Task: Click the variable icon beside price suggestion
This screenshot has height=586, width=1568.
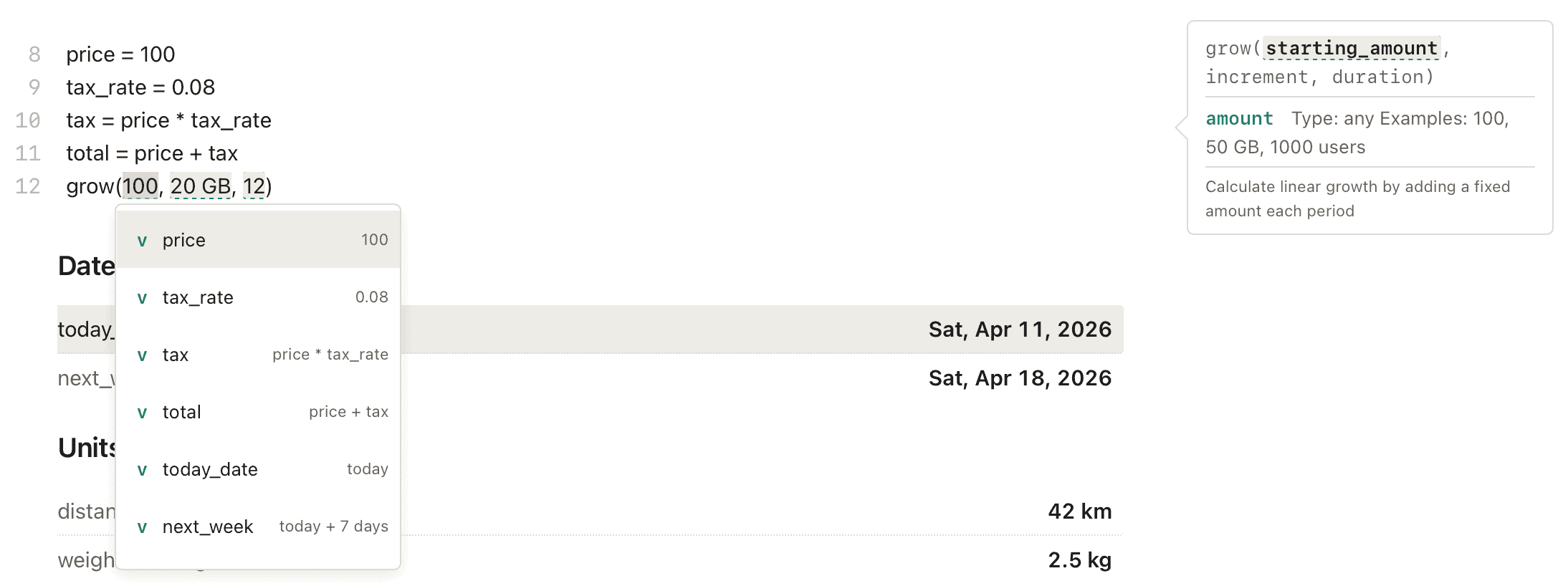Action: [x=142, y=241]
